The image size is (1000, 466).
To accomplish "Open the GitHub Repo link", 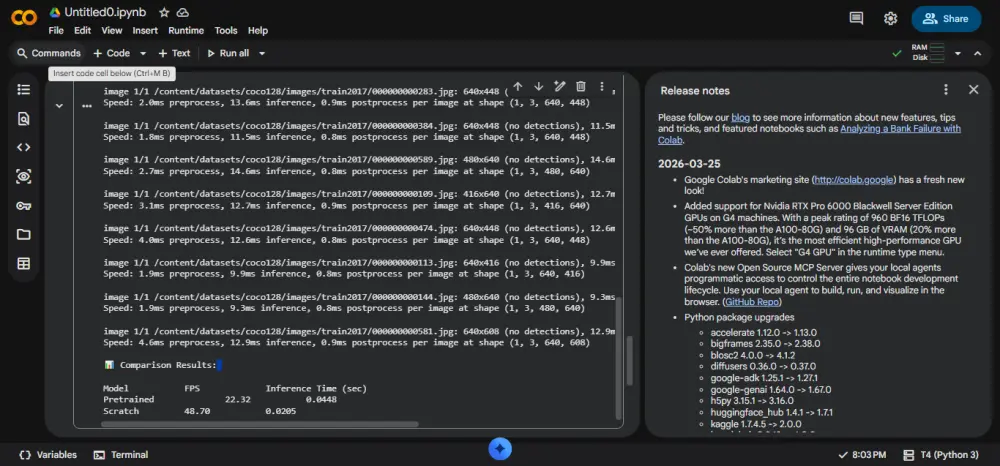I will click(751, 302).
